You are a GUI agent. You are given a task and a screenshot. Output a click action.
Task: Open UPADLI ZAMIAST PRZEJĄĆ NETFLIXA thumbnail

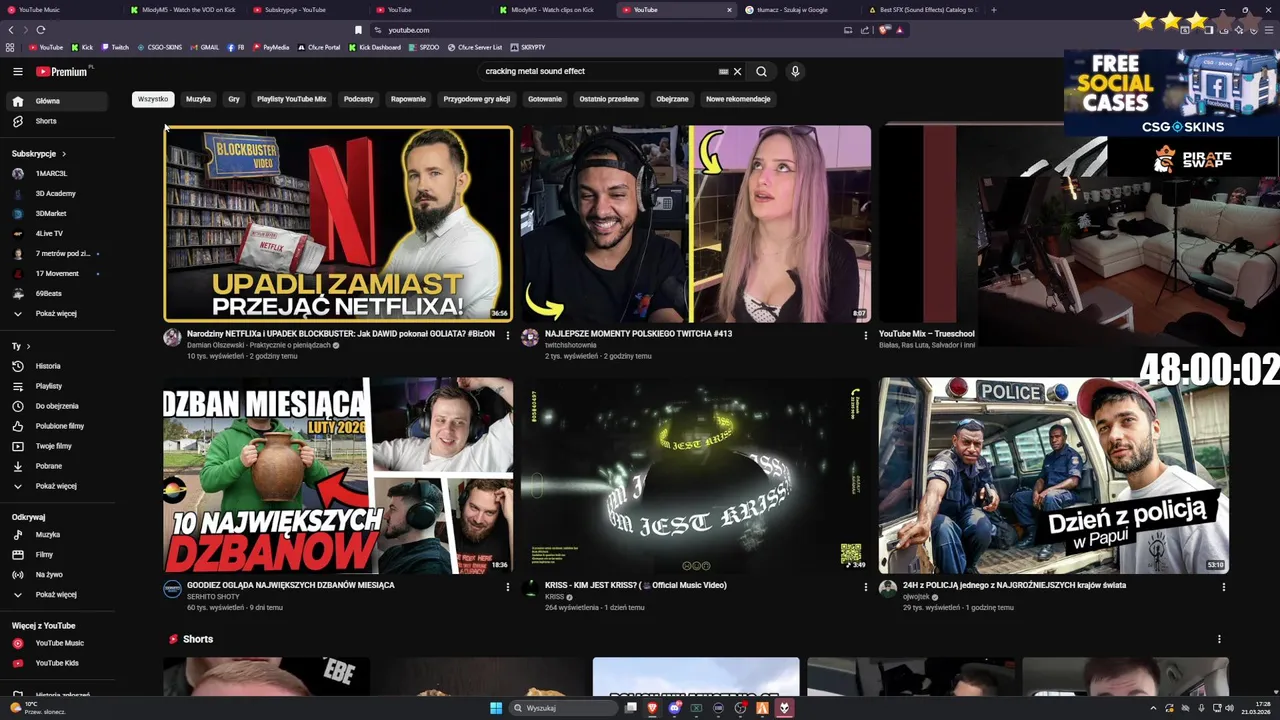[338, 224]
